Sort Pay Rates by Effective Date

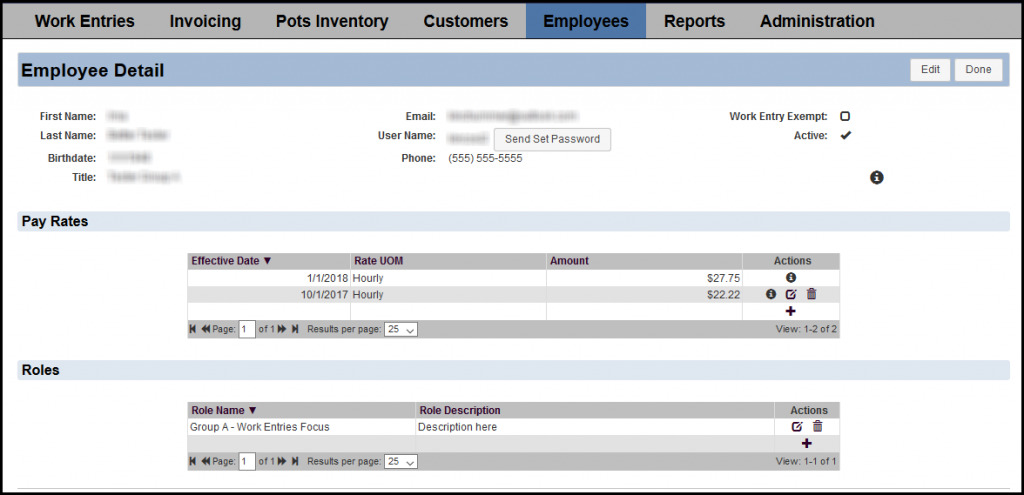[x=231, y=261]
